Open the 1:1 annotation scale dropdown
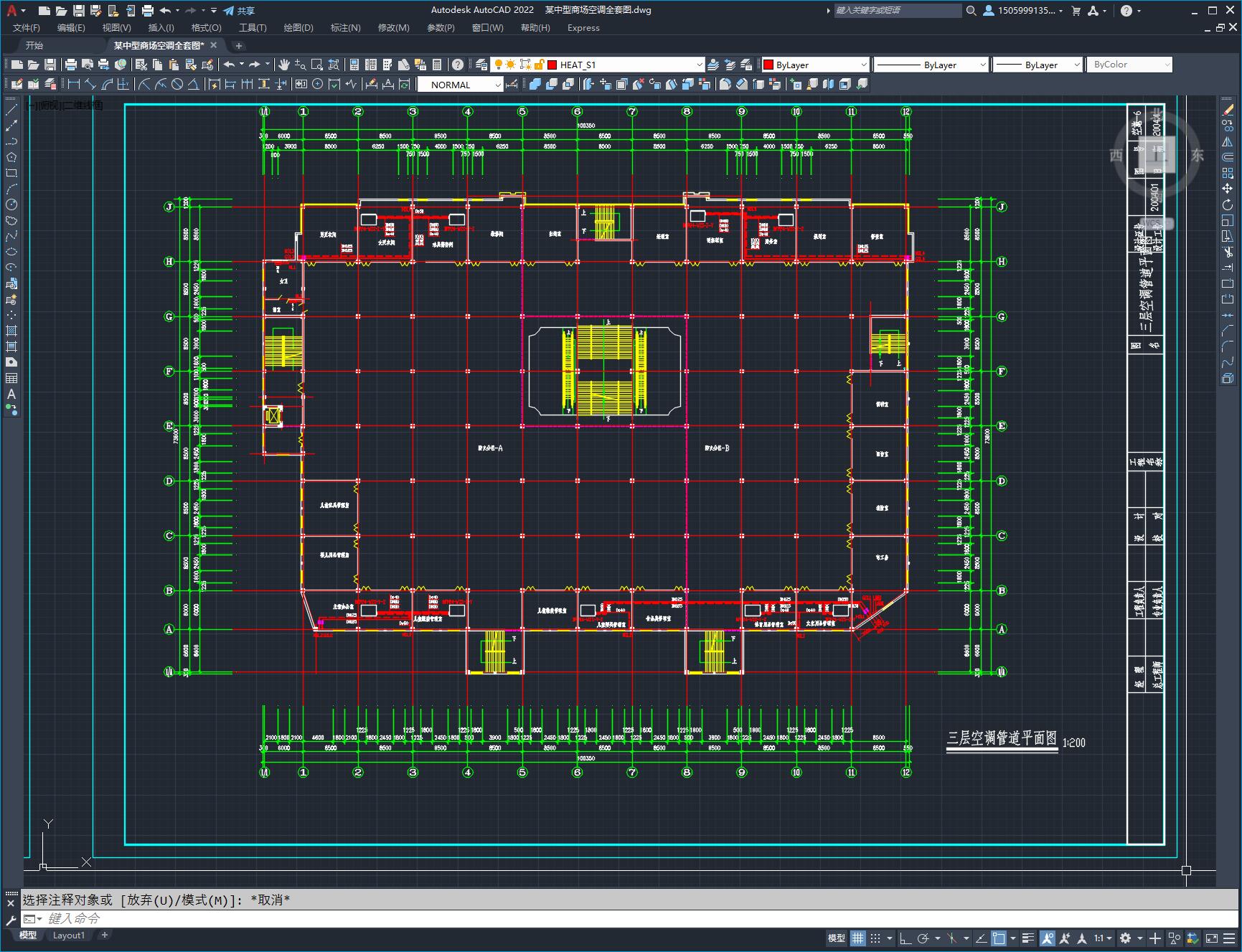Viewport: 1242px width, 952px height. pos(1103,938)
